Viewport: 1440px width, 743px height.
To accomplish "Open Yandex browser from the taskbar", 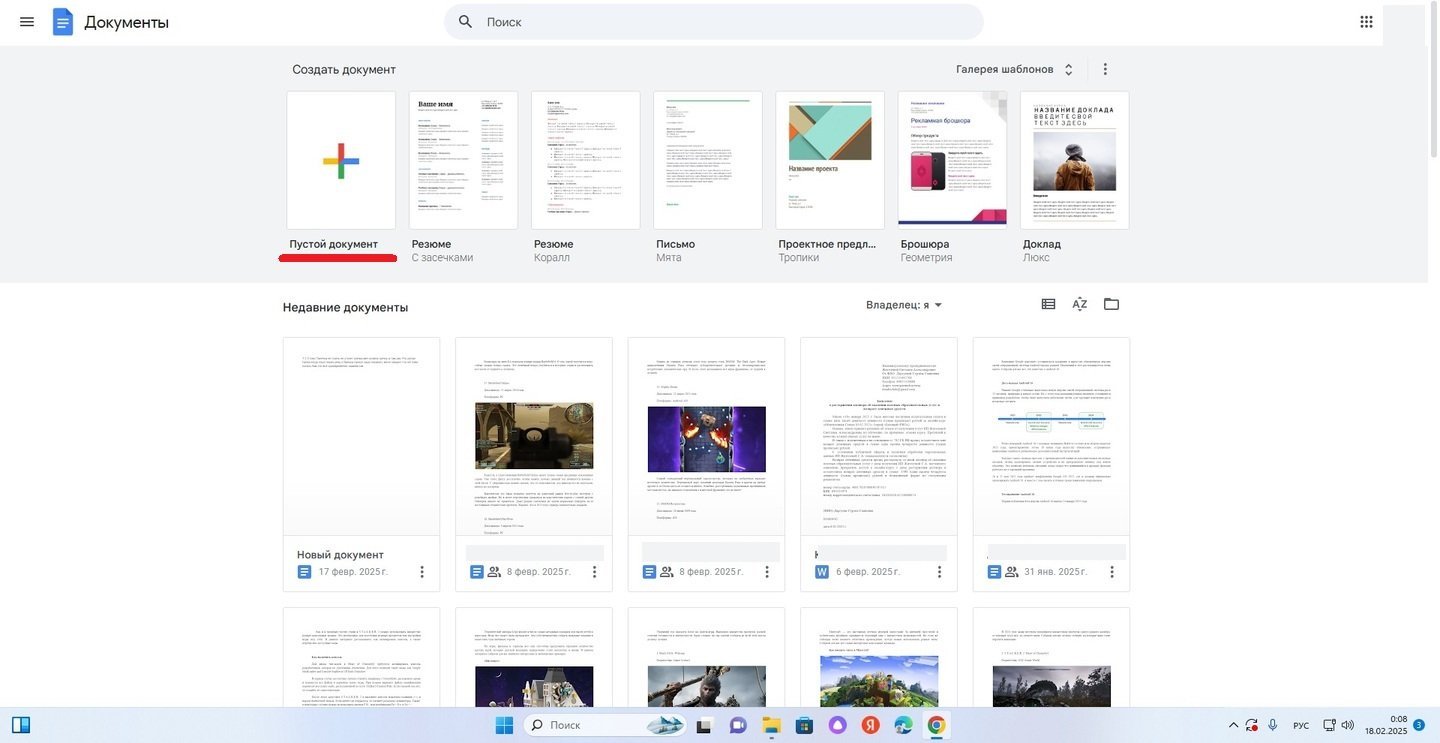I will pos(870,725).
